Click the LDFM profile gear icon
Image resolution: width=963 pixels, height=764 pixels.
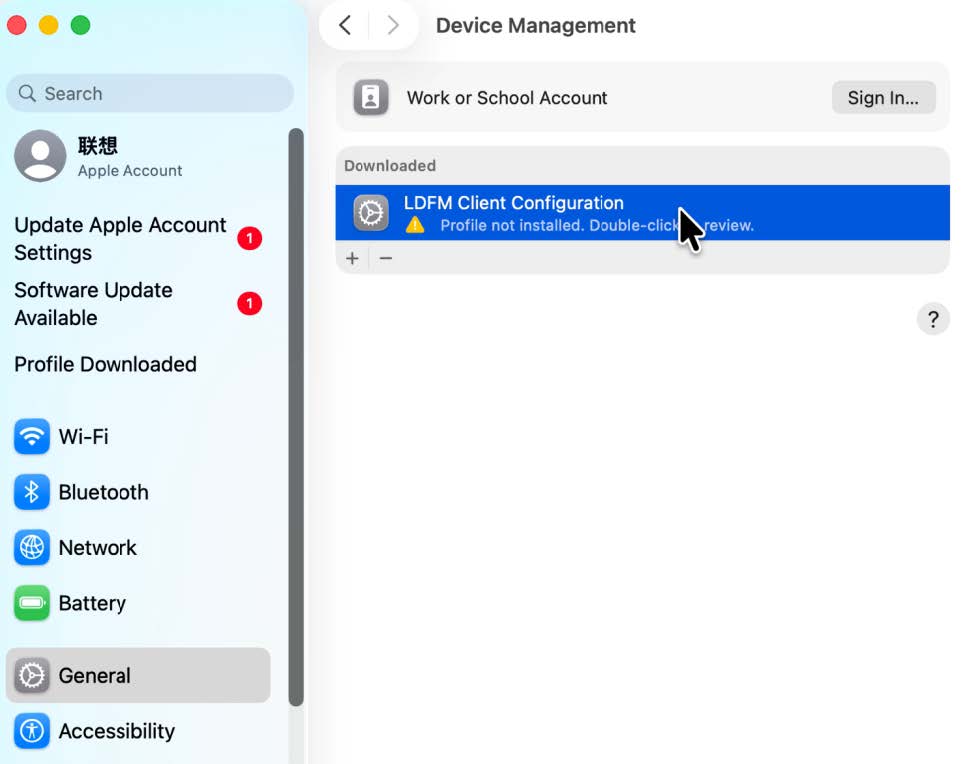[x=371, y=212]
